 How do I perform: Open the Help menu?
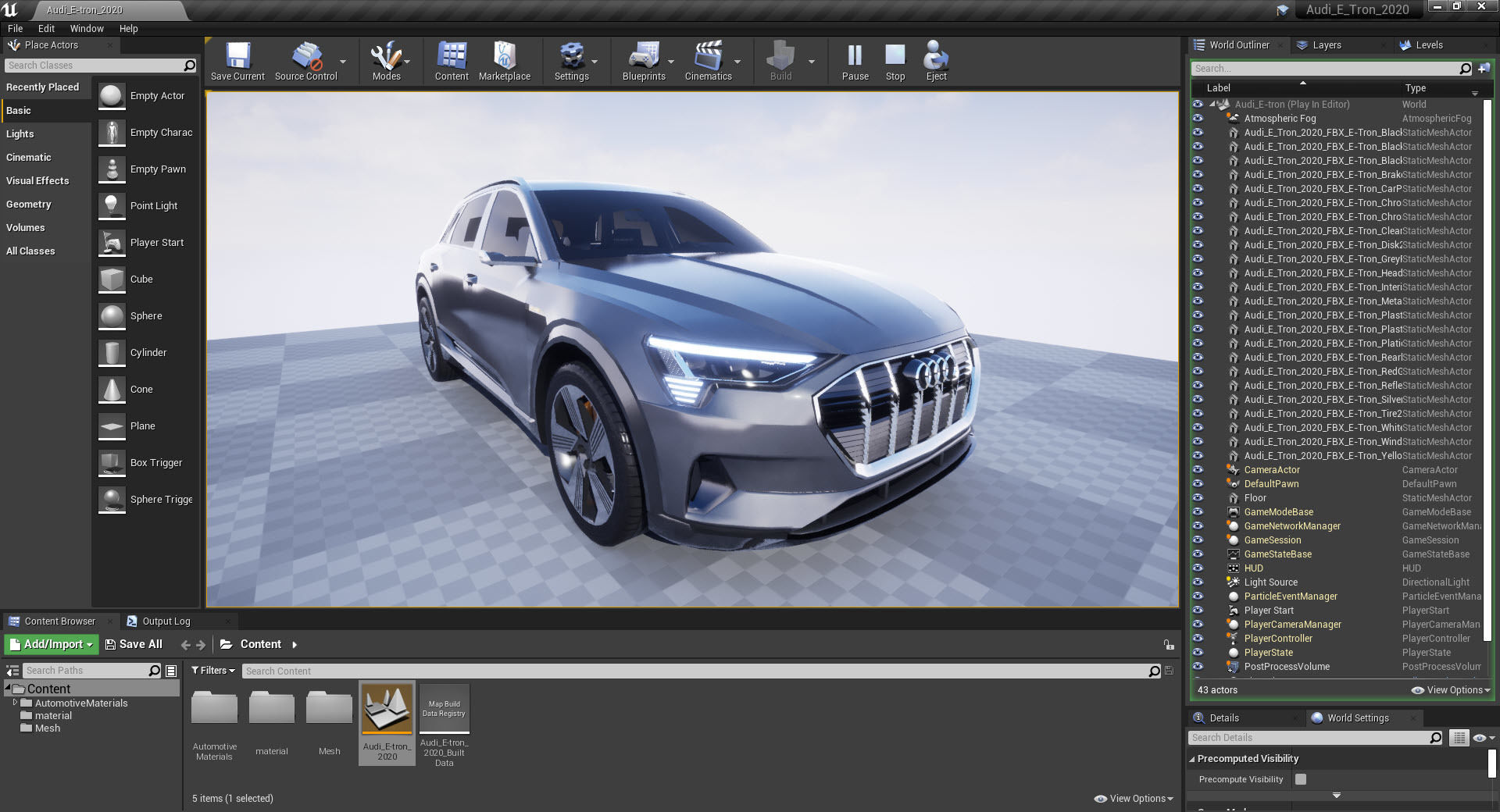click(129, 28)
